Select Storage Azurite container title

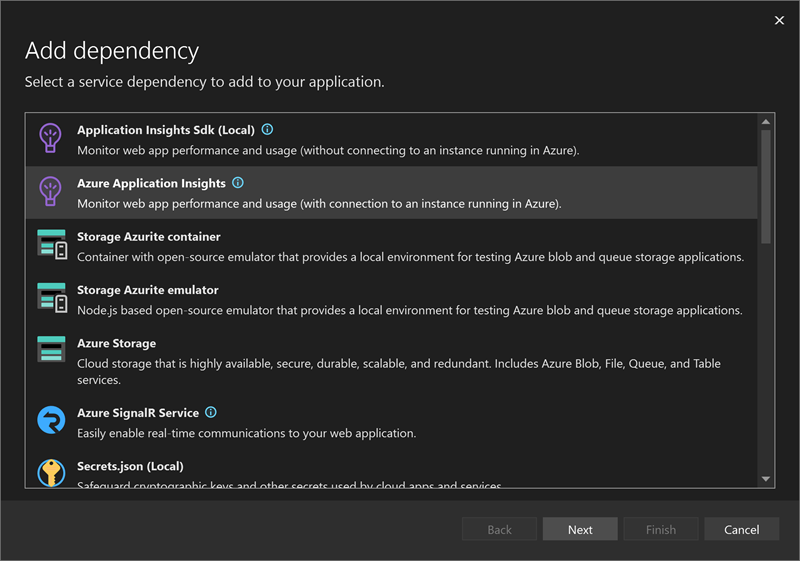coord(149,237)
